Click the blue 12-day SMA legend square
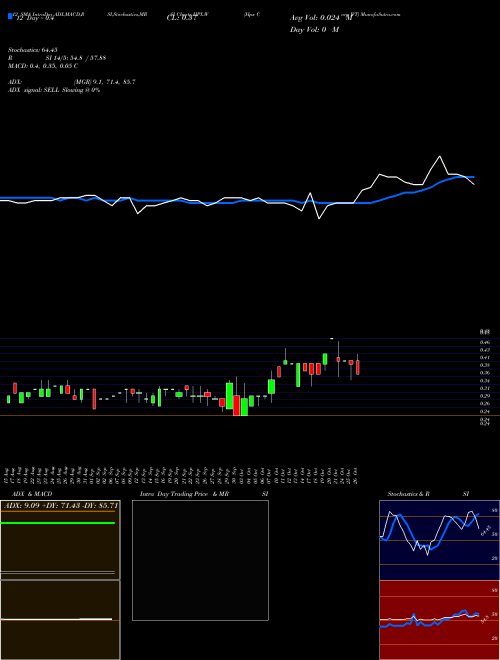Image resolution: width=500 pixels, height=660 pixels. [x=10, y=16]
